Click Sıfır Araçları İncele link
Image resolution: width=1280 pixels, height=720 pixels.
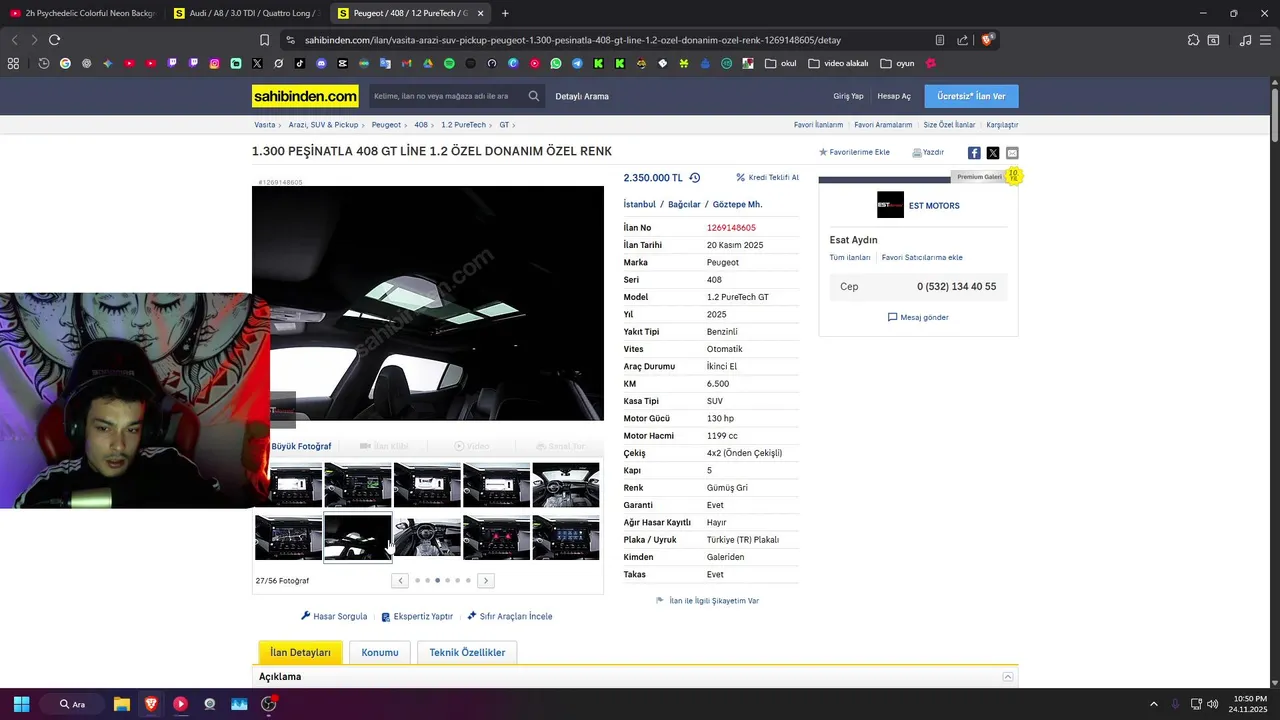[x=510, y=616]
